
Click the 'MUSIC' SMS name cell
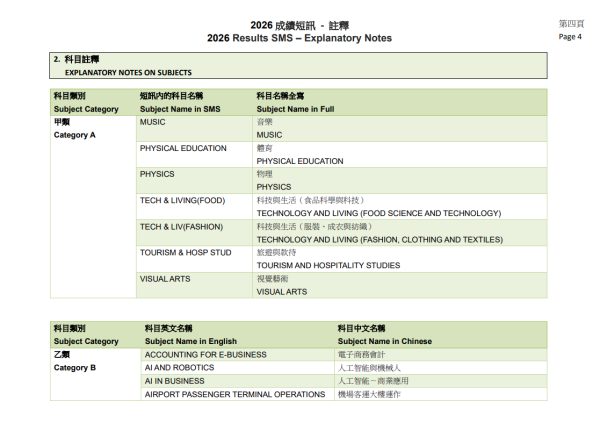(194, 129)
